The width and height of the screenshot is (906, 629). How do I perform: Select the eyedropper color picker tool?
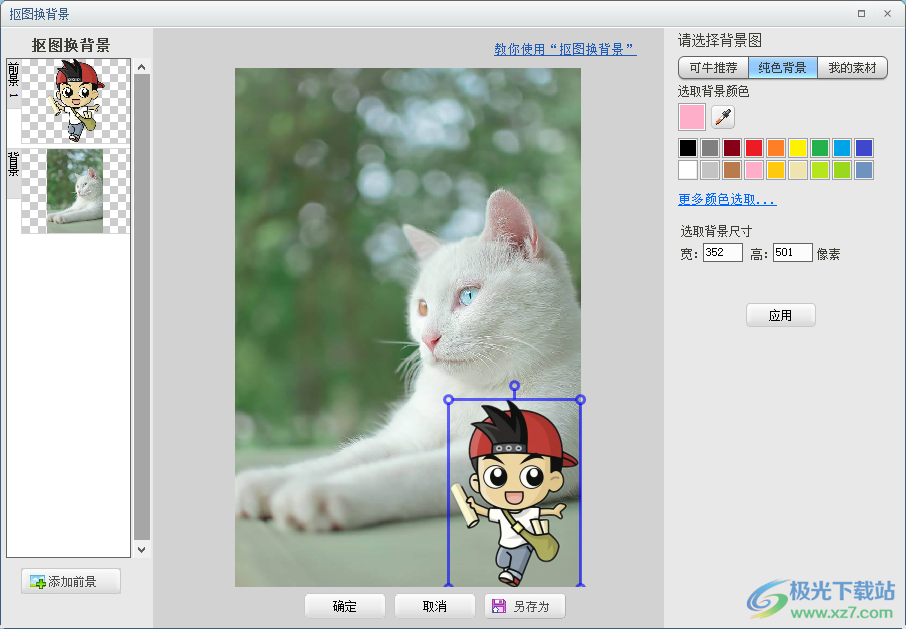723,117
